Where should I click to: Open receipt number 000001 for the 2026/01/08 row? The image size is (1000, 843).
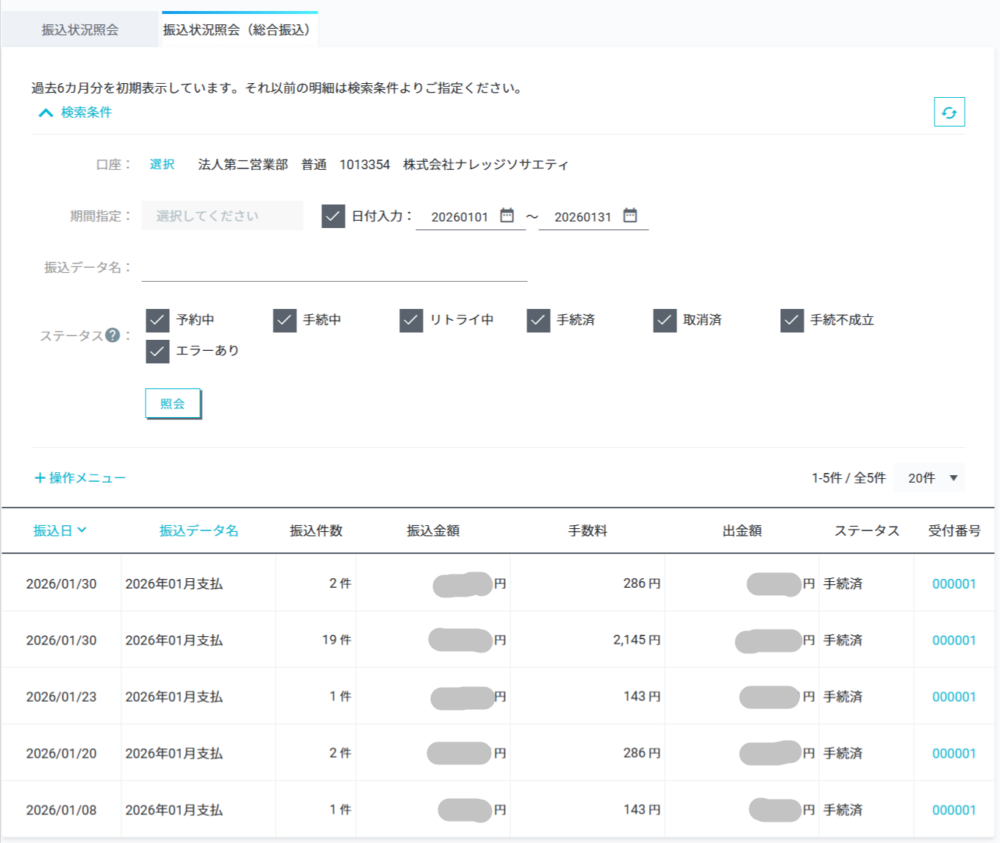click(x=953, y=810)
